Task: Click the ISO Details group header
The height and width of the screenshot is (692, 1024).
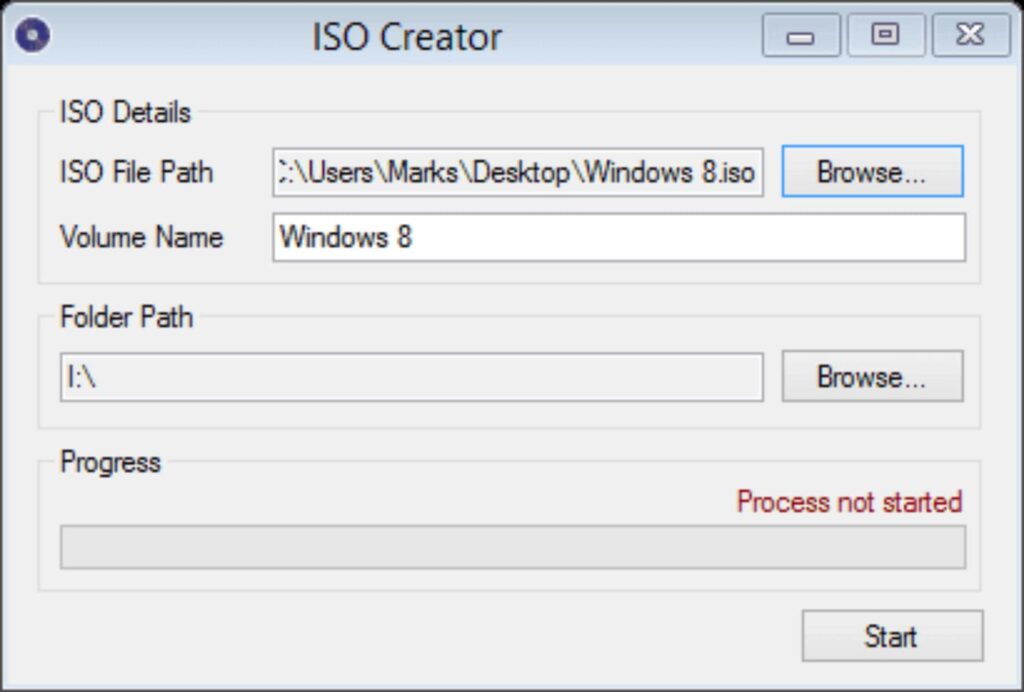Action: [x=125, y=112]
